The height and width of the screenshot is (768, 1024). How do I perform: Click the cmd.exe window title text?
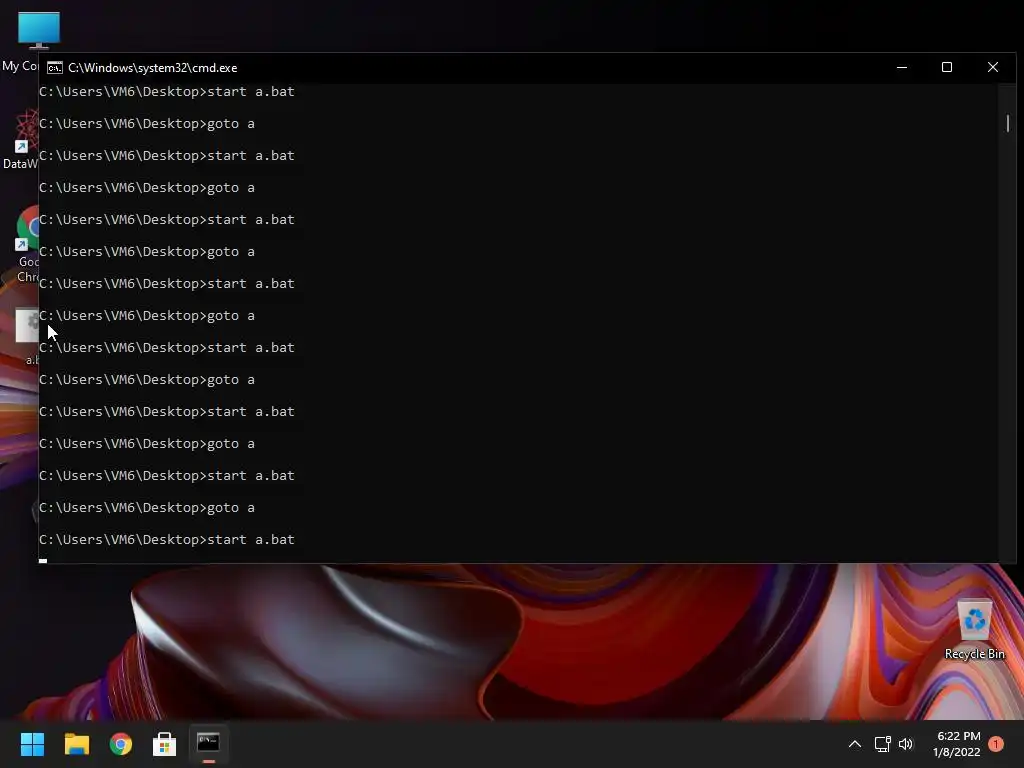tap(153, 68)
